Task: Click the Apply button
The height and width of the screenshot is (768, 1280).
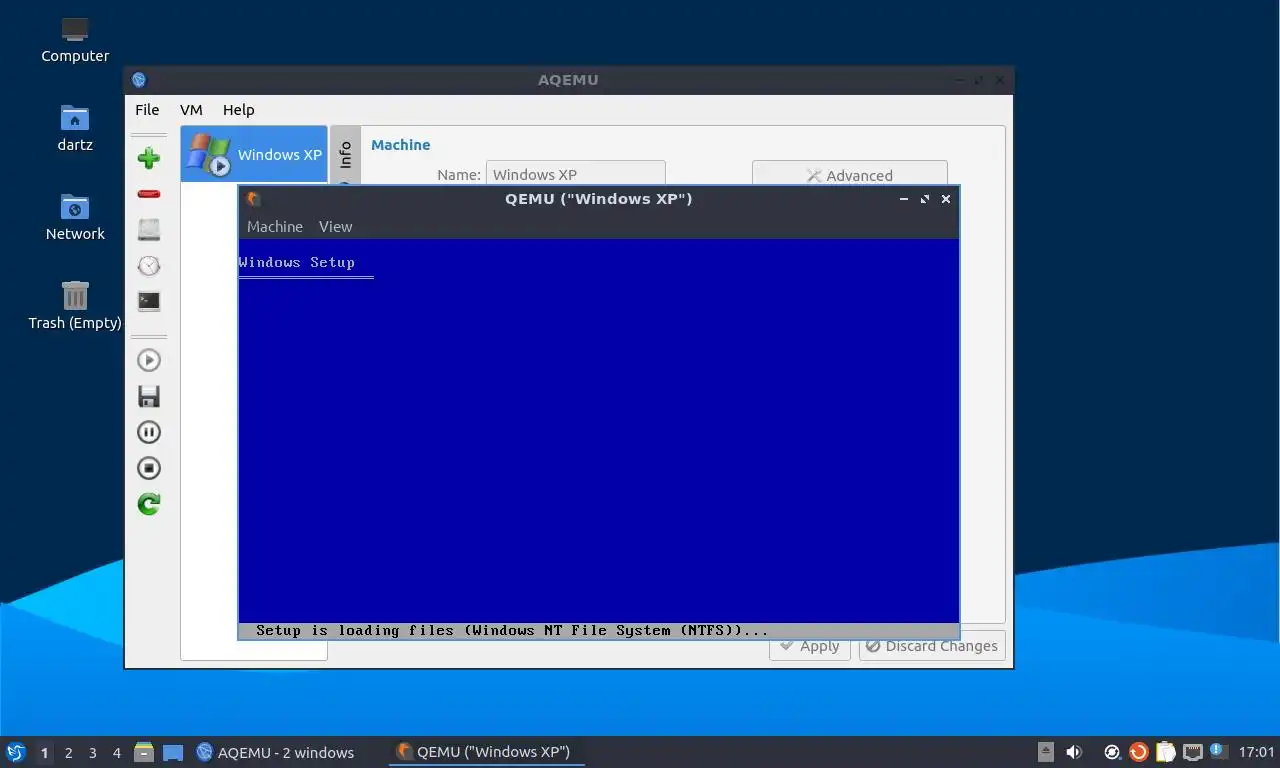Action: pos(810,646)
